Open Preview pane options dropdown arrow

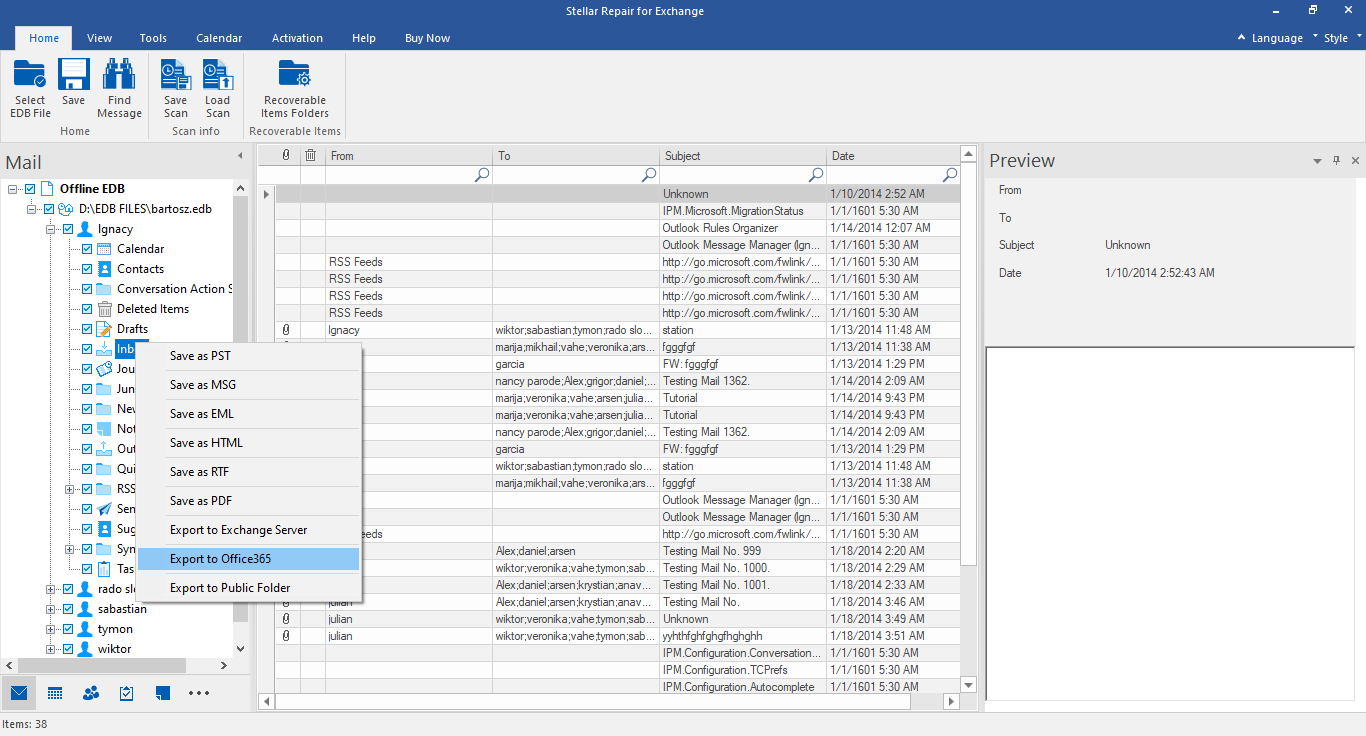[x=1318, y=161]
